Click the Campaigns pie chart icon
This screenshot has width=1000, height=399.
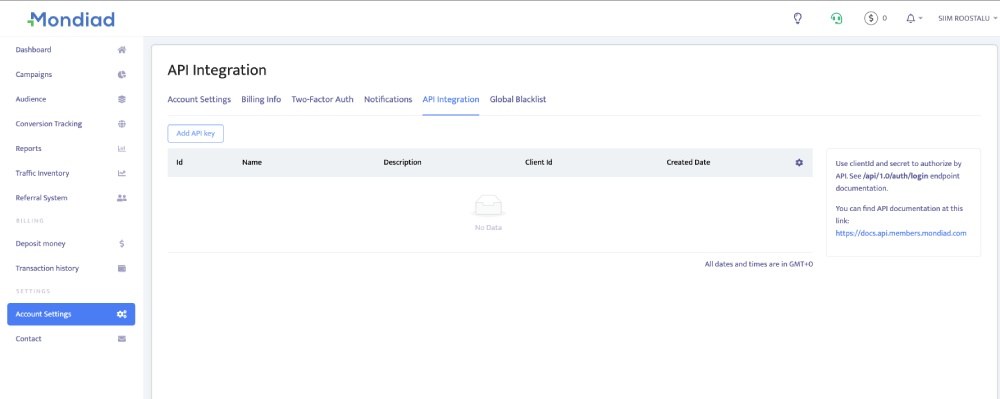click(x=122, y=75)
